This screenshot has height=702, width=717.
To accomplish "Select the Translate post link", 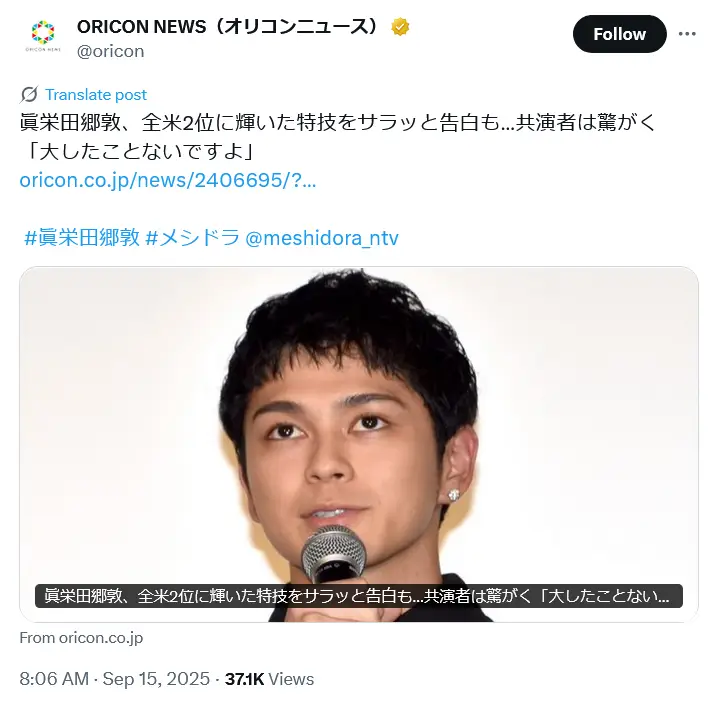I will 96,95.
